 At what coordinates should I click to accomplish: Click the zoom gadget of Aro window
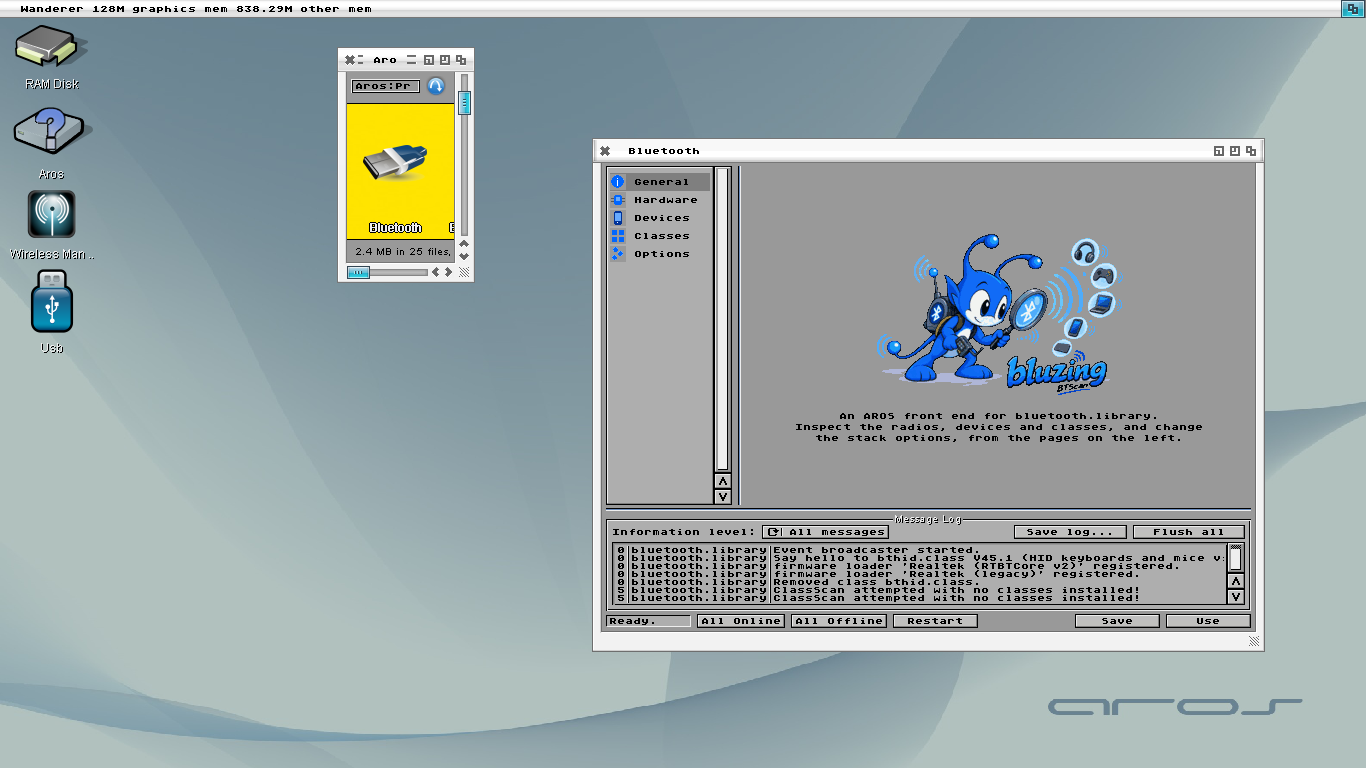point(445,60)
